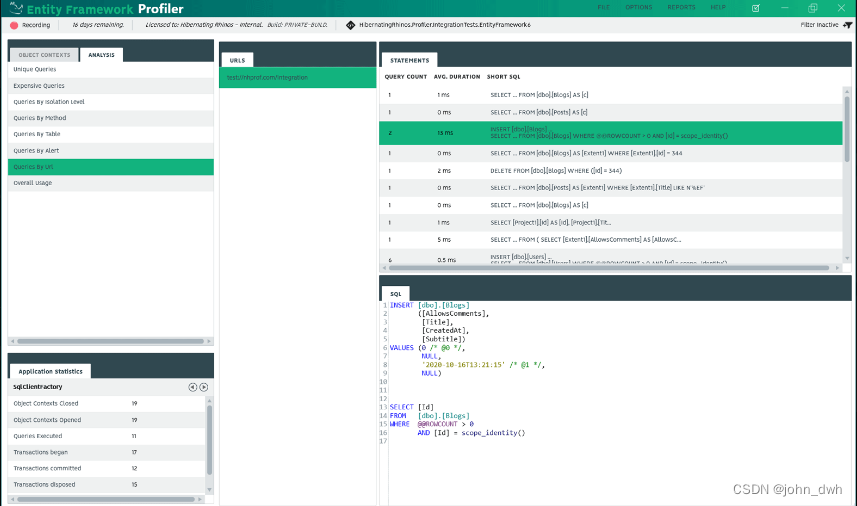
Task: Go to next statistics provider arrow
Action: [x=204, y=387]
